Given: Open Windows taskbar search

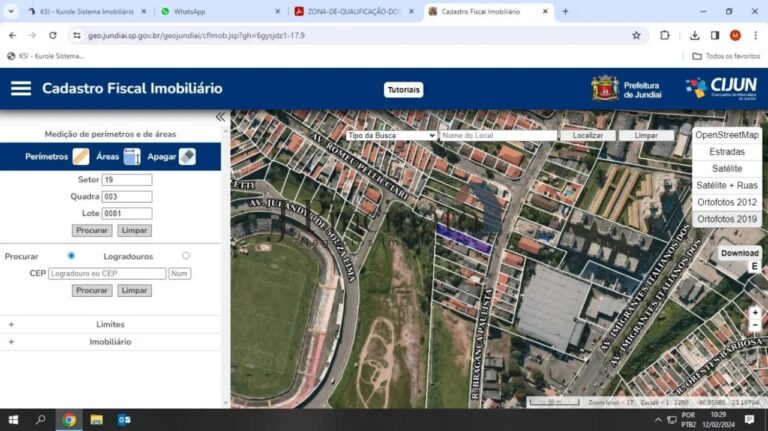Looking at the screenshot, I should coord(41,420).
